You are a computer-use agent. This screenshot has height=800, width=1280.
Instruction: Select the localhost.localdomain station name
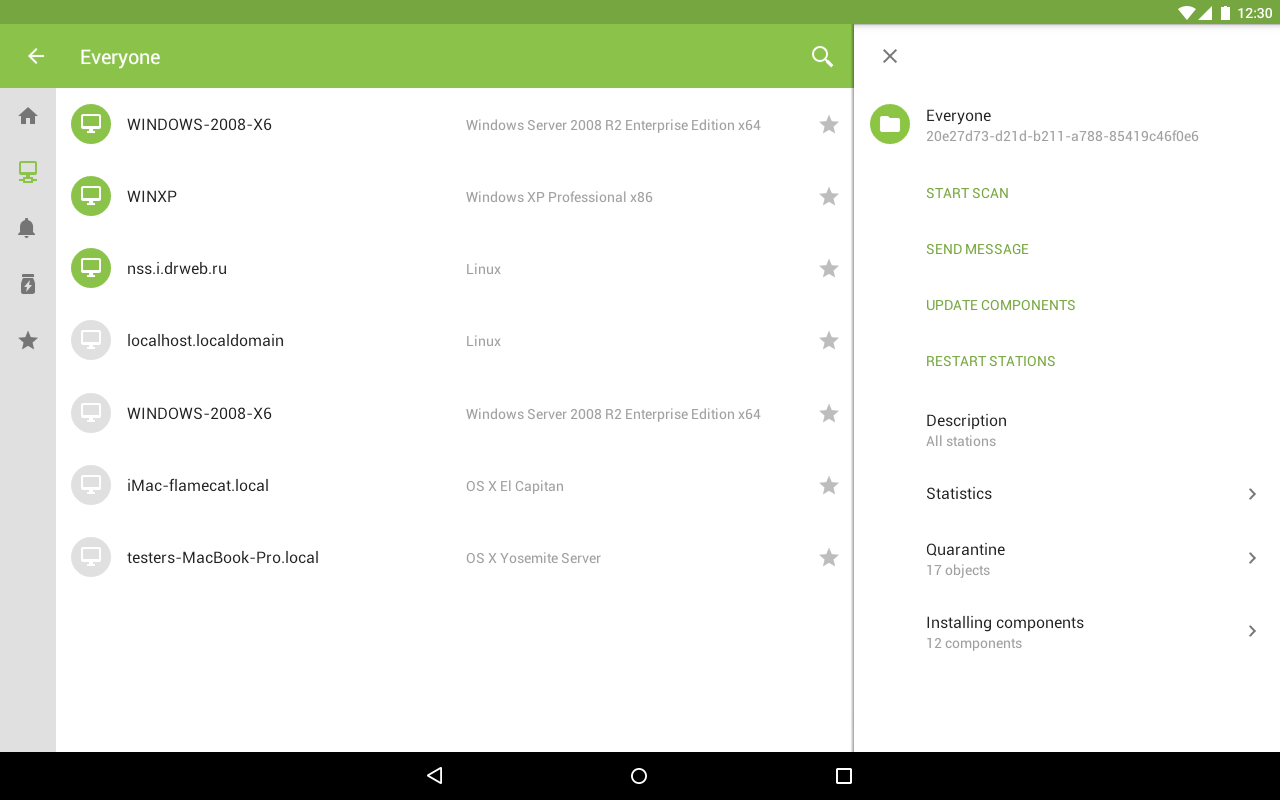[x=205, y=341]
